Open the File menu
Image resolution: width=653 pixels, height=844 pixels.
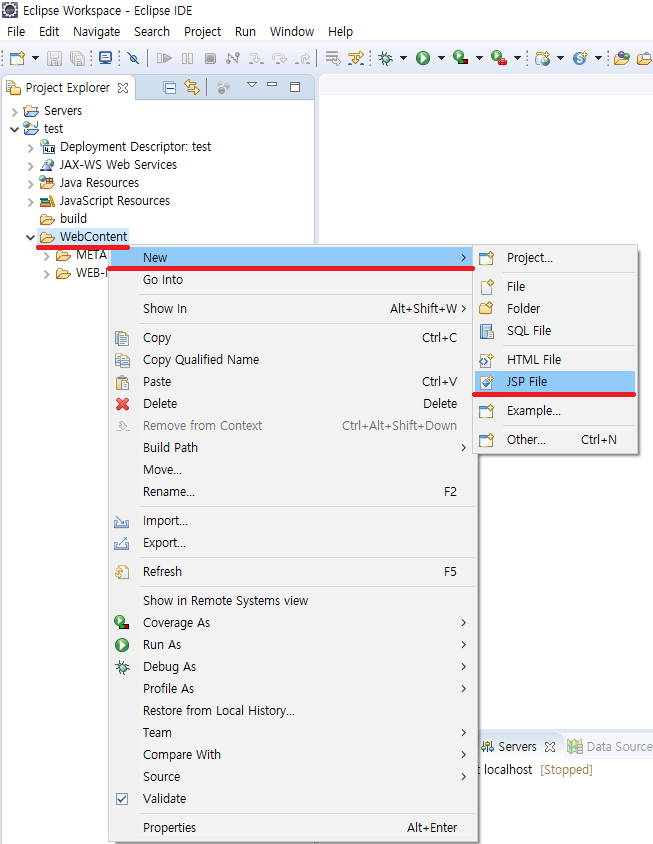pos(16,32)
